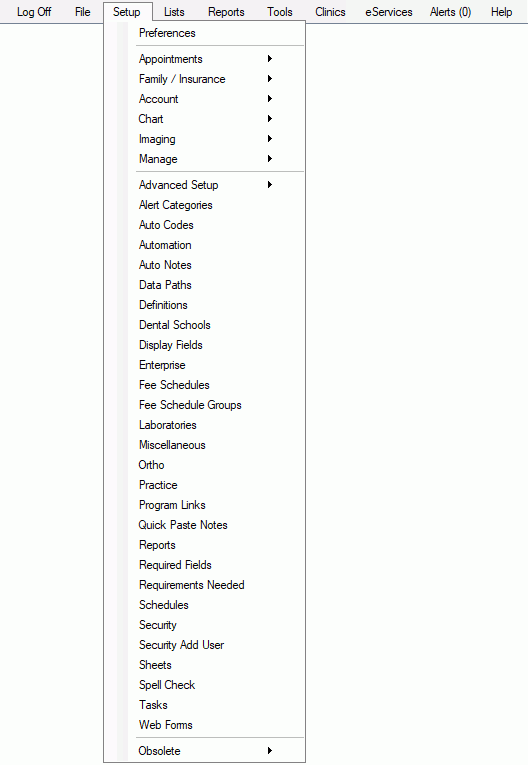
Task: Log Off using the menu bar
Action: click(x=34, y=12)
